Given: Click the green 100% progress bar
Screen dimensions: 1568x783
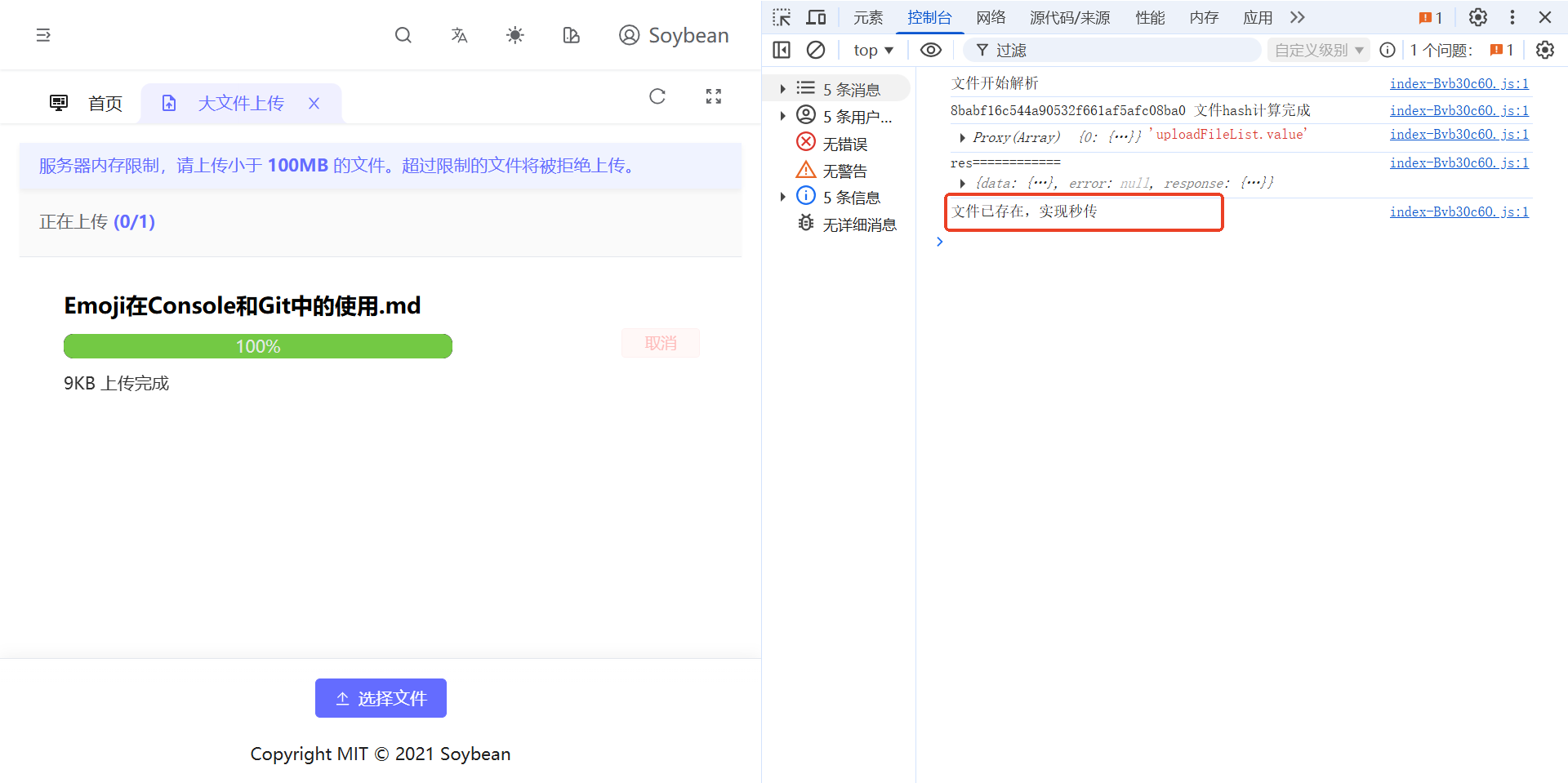Looking at the screenshot, I should (x=257, y=346).
